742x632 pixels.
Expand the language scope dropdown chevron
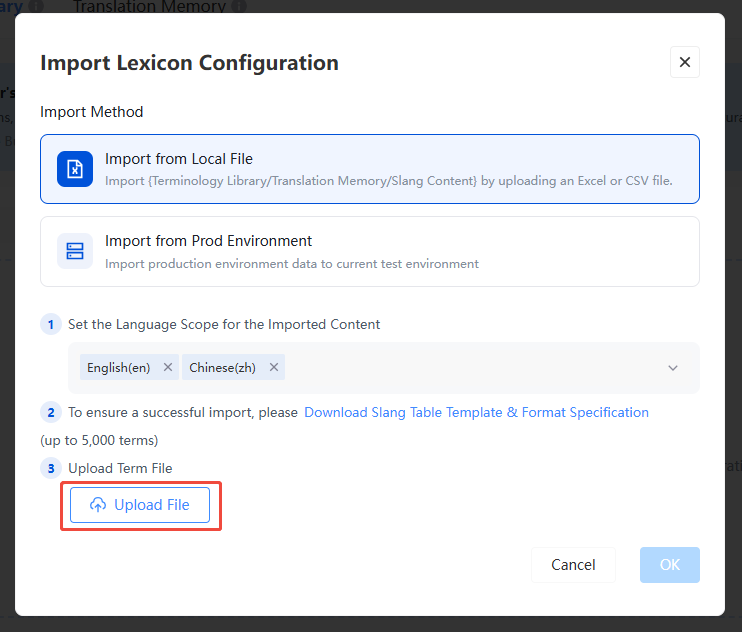pos(673,368)
